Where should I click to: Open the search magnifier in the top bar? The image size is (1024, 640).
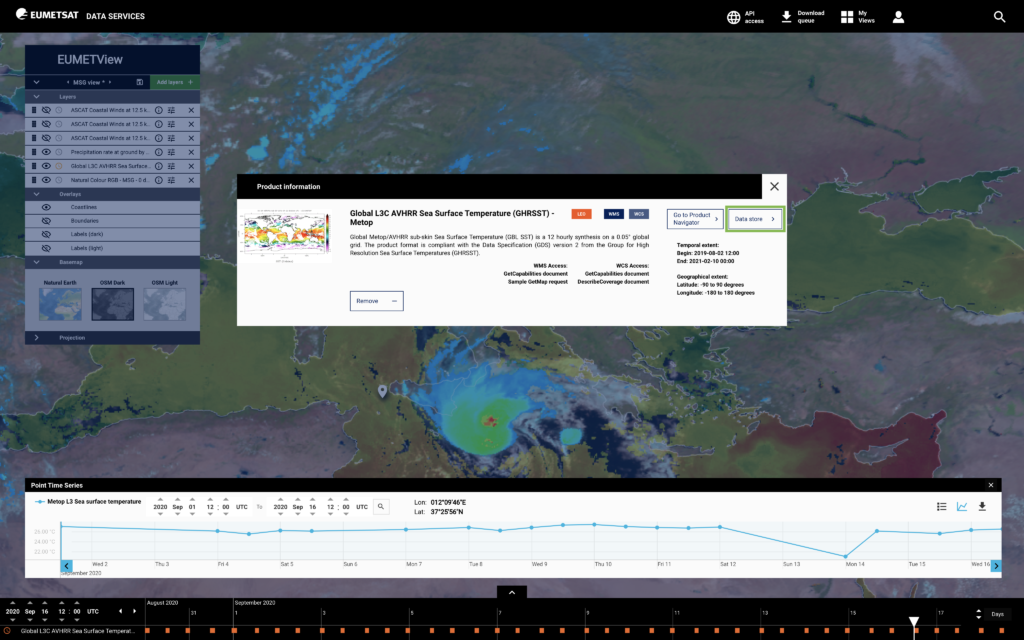[x=999, y=17]
